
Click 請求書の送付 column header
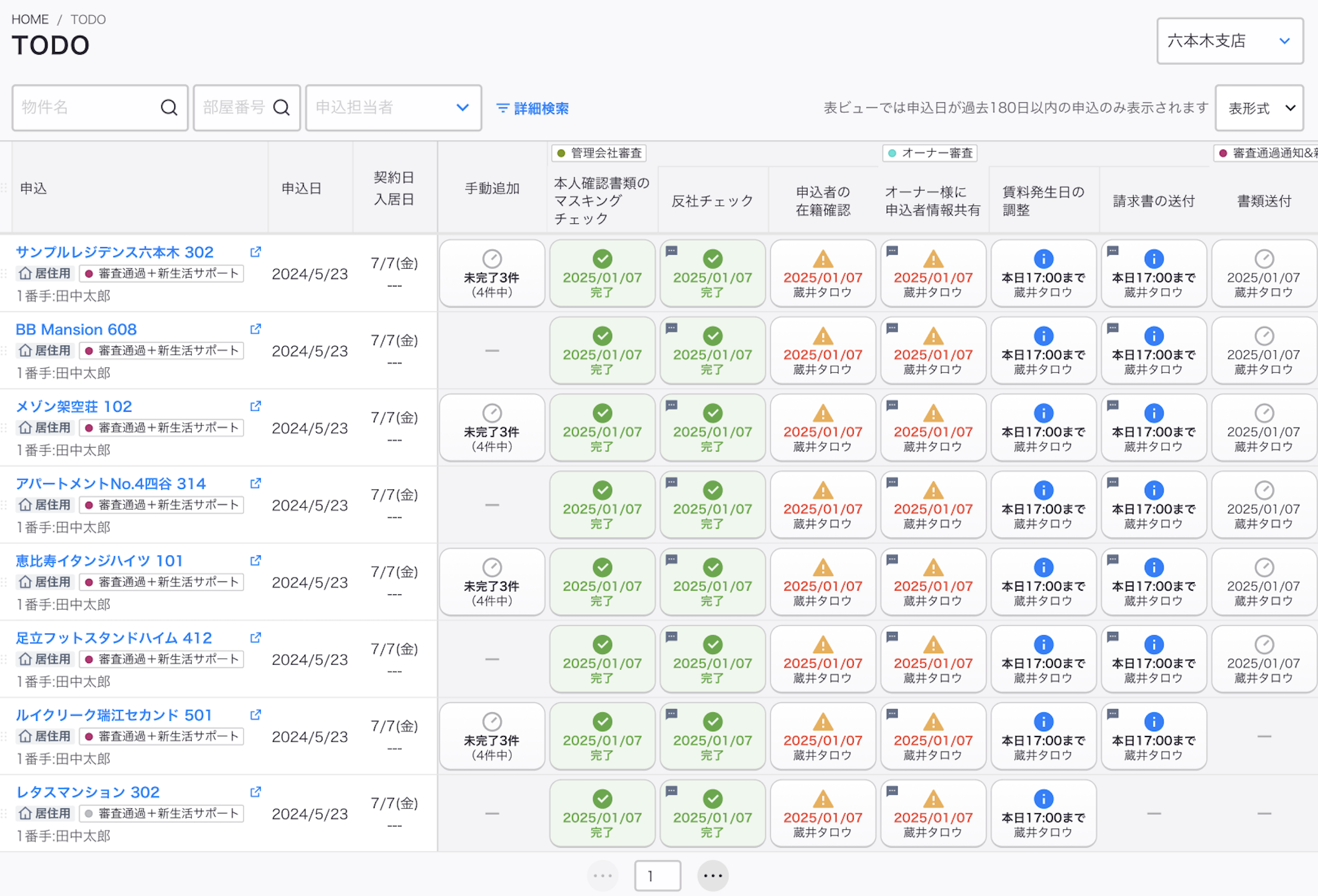click(1154, 201)
